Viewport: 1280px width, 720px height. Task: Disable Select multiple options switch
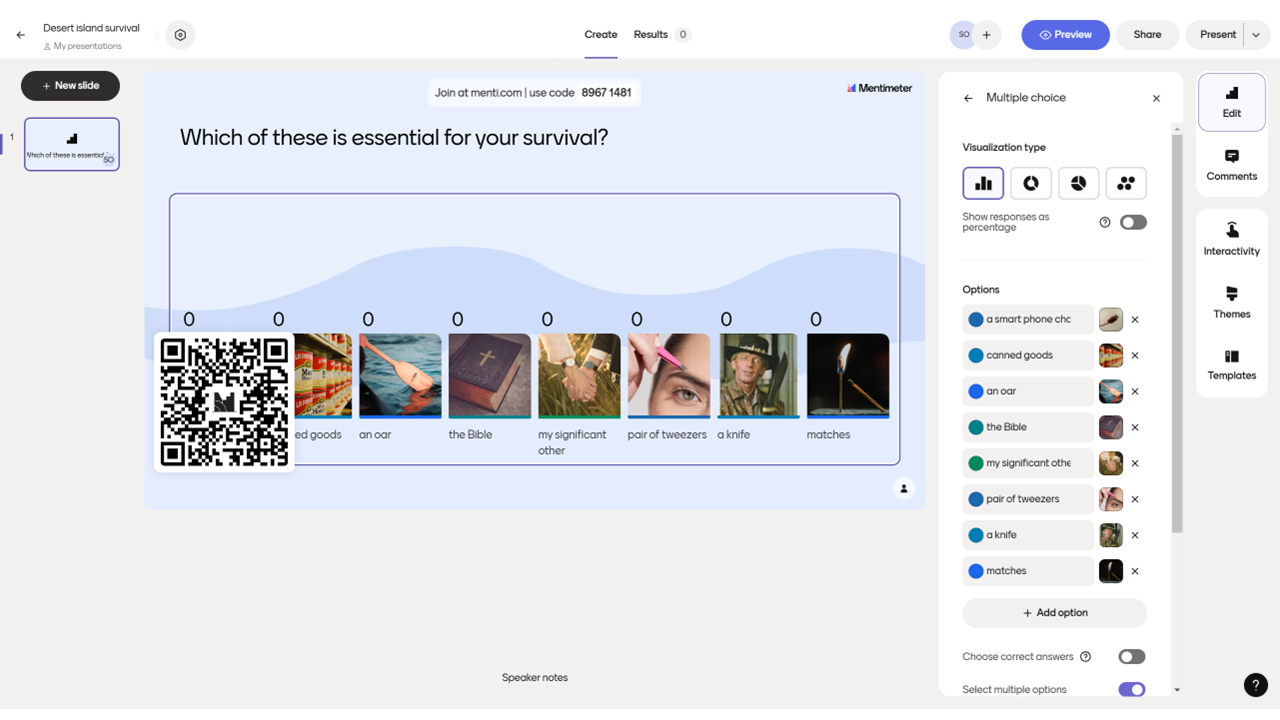click(1131, 690)
